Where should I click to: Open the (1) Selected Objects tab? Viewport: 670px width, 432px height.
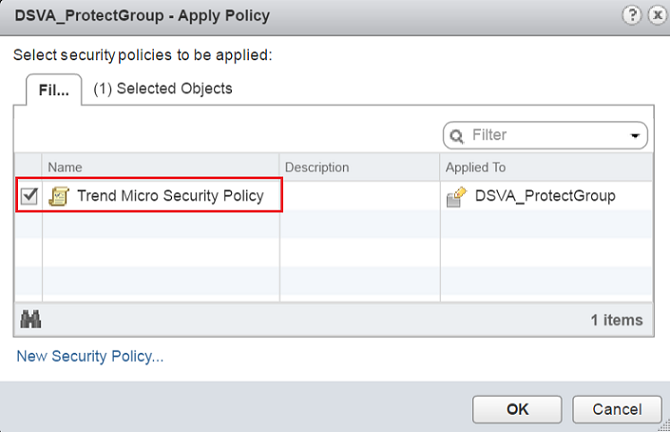(162, 89)
